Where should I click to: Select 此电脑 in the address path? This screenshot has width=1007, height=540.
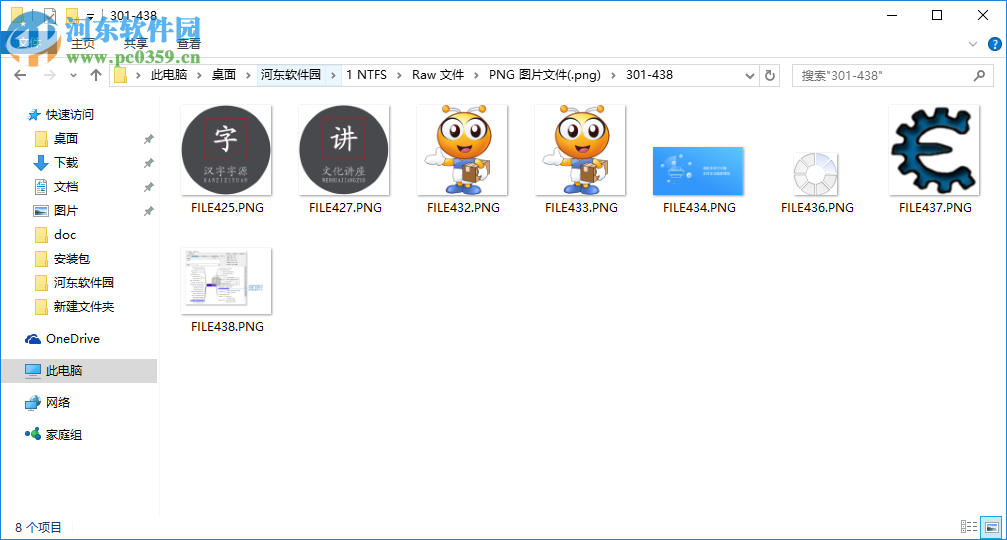click(169, 75)
